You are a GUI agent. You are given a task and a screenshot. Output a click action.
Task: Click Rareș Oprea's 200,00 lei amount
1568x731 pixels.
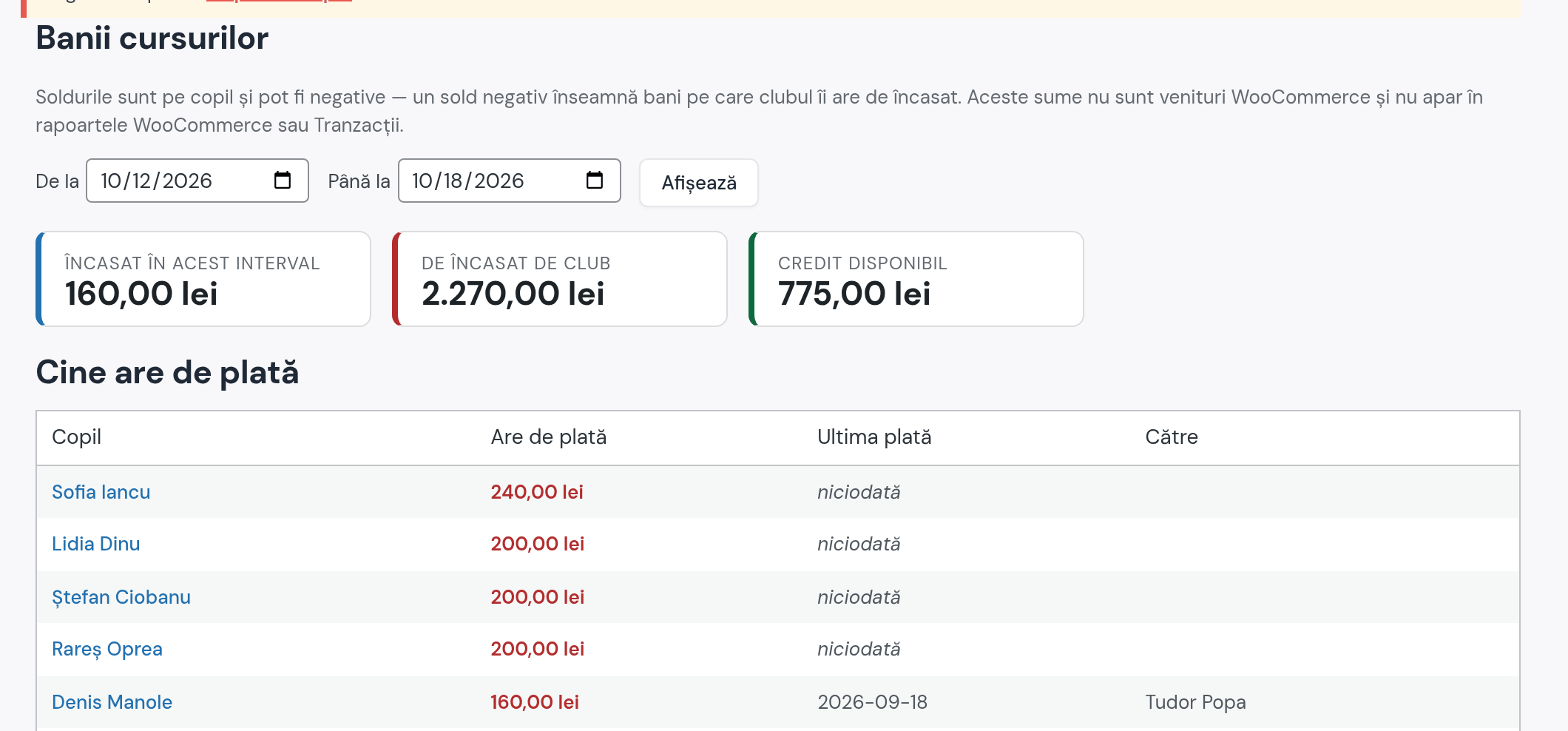pos(538,649)
